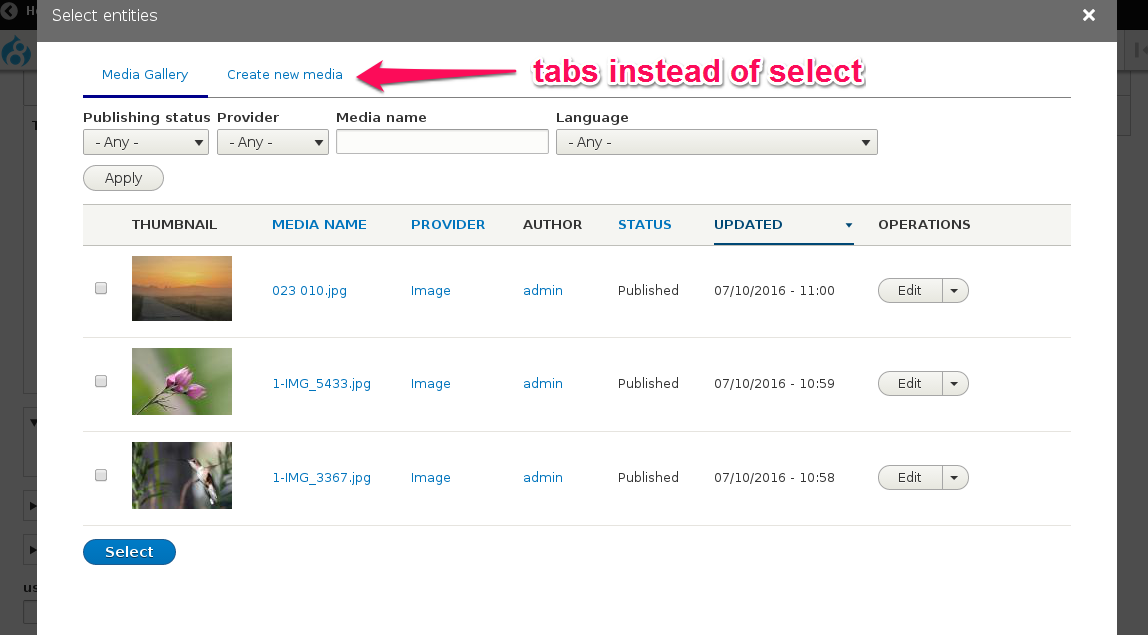1148x635 pixels.
Task: Expand operations arrow for 1-IMG_5433.jpg row
Action: 955,384
